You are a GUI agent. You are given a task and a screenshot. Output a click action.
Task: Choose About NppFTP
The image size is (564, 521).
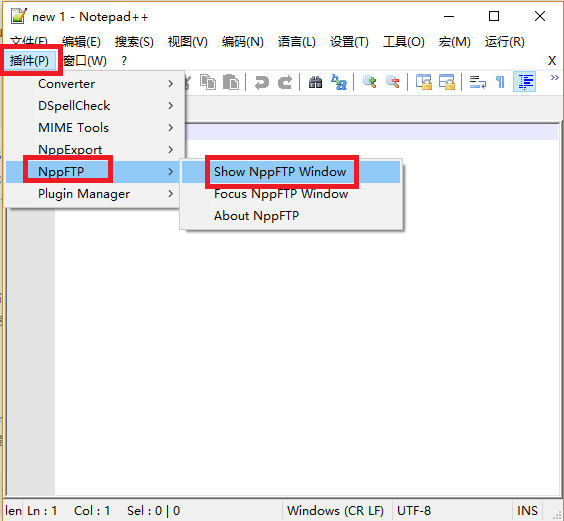[x=291, y=216]
